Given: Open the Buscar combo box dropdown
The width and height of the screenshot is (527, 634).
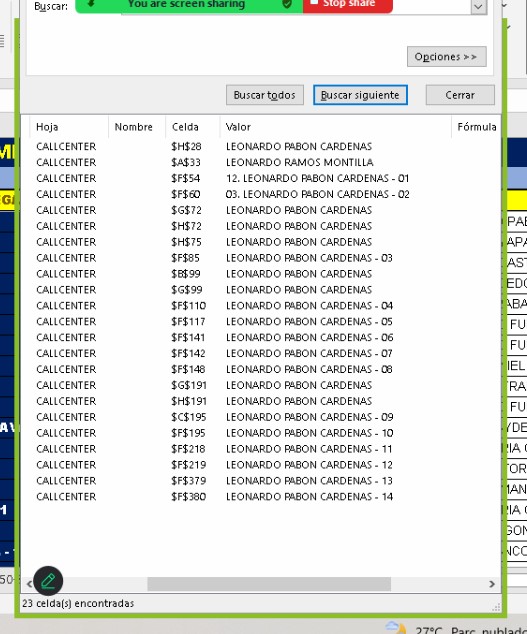Looking at the screenshot, I should 478,6.
